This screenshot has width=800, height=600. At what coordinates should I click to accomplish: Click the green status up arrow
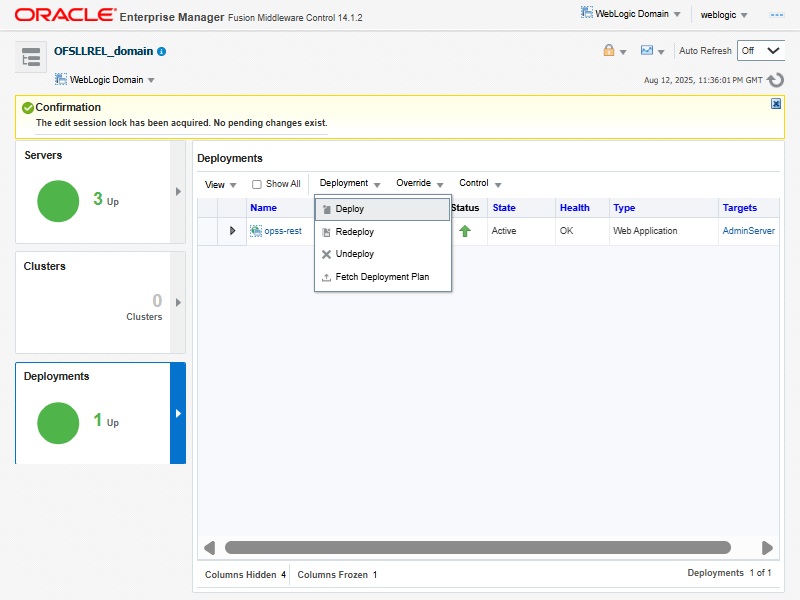[464, 231]
